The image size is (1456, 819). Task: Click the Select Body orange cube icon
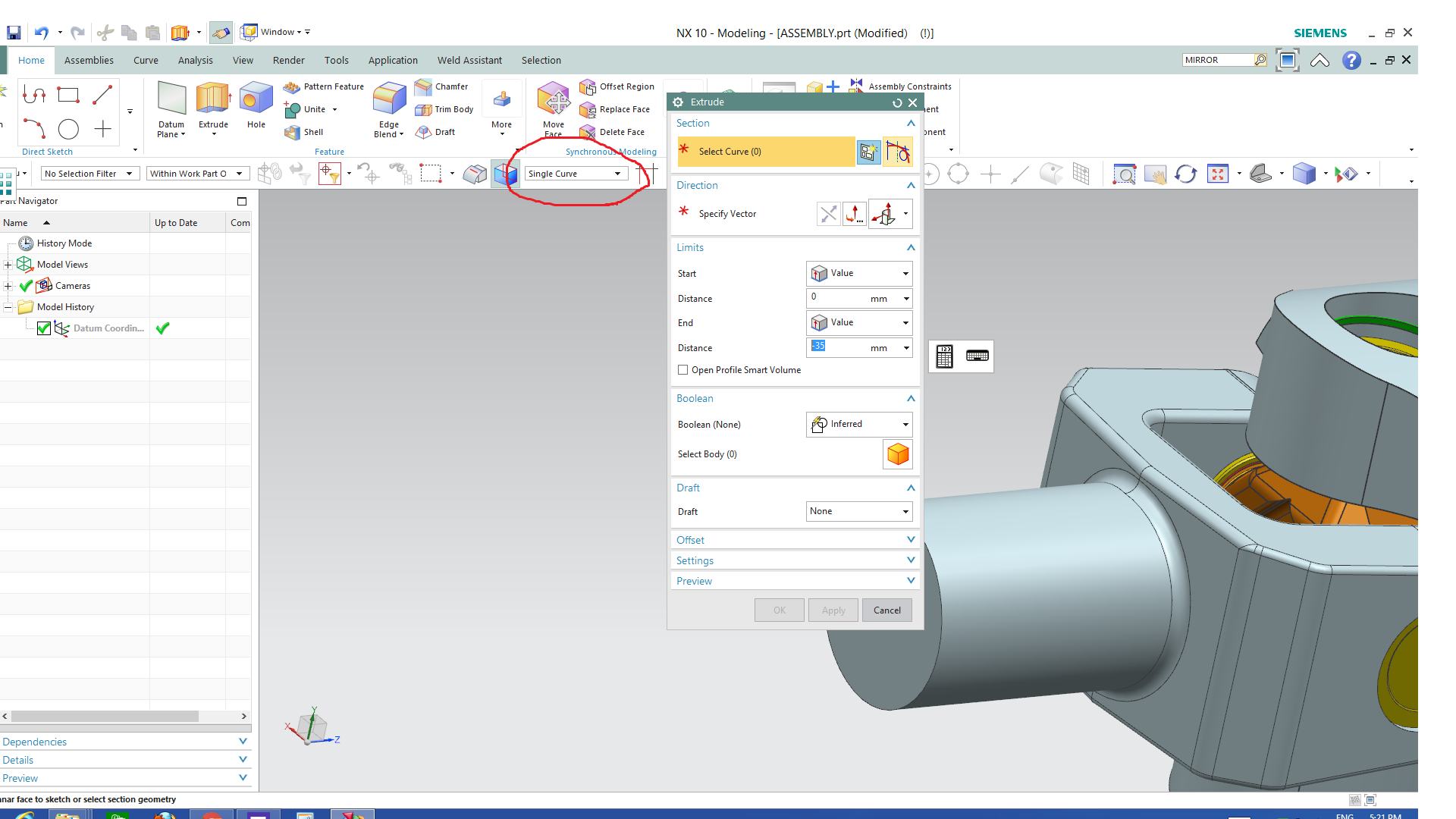pos(898,454)
